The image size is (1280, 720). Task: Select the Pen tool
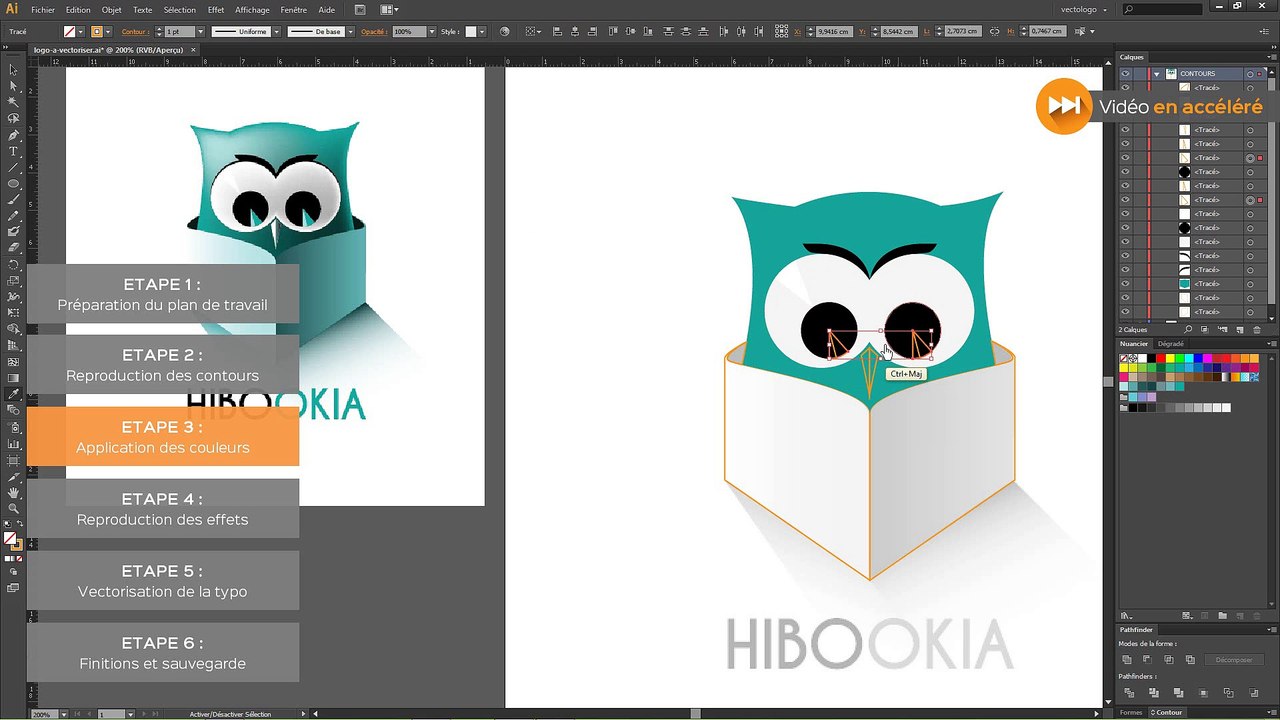[x=13, y=135]
